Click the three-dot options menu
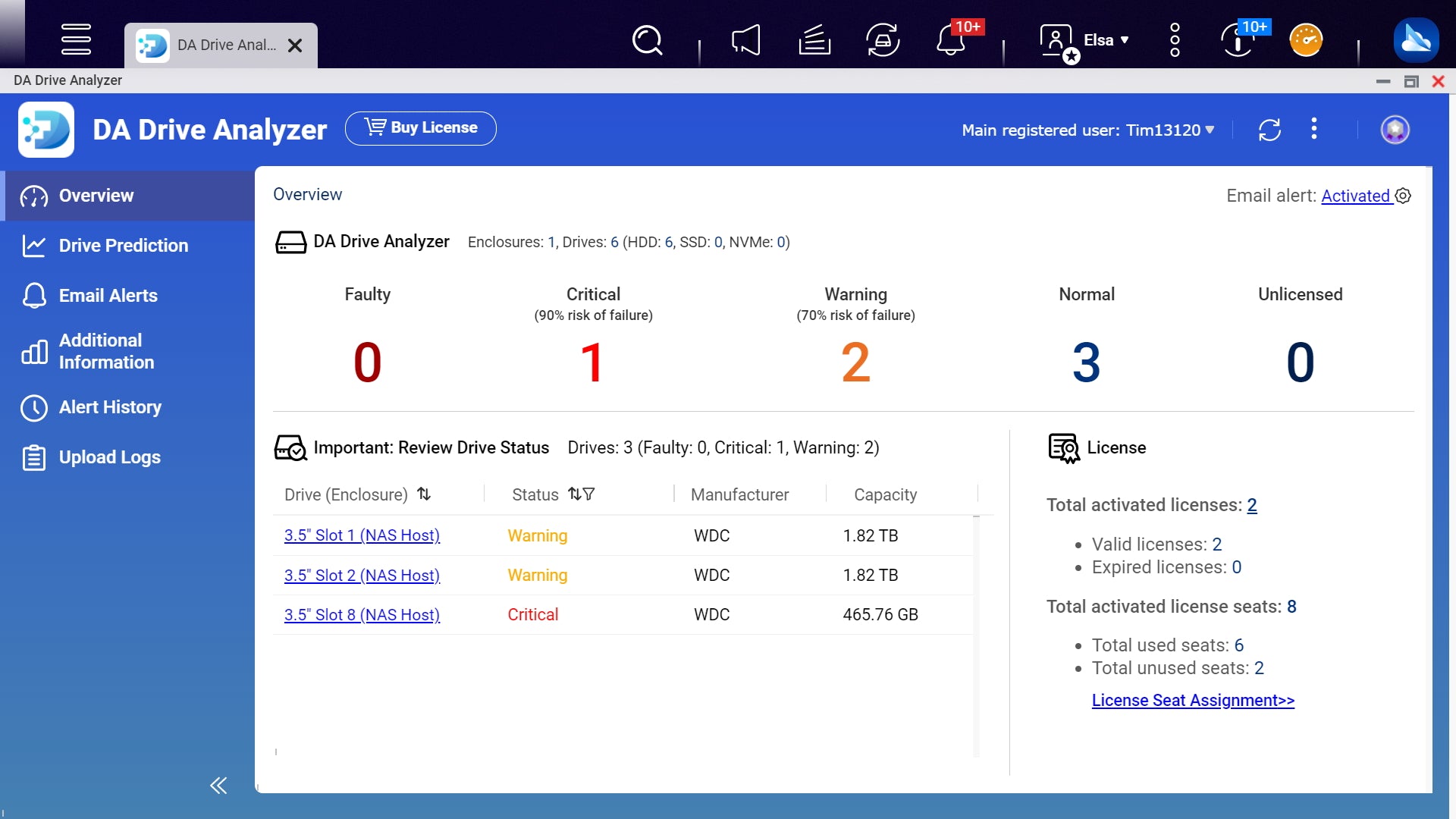This screenshot has height=819, width=1456. pos(1314,129)
